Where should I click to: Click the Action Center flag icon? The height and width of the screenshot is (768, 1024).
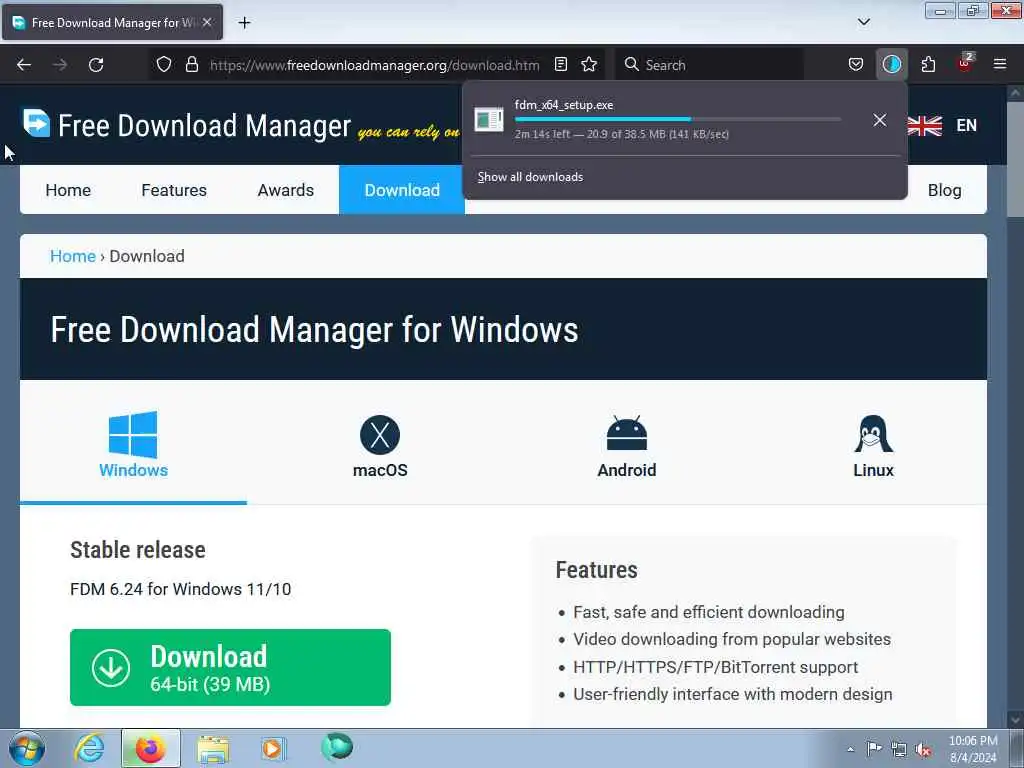click(874, 748)
